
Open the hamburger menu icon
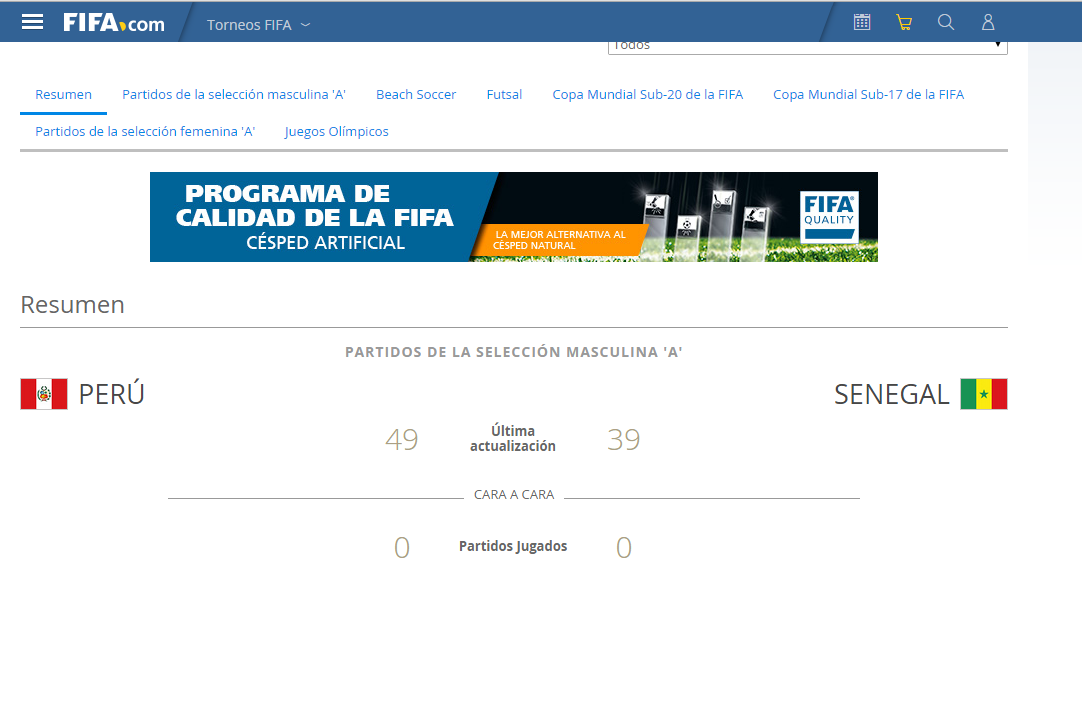coord(32,22)
